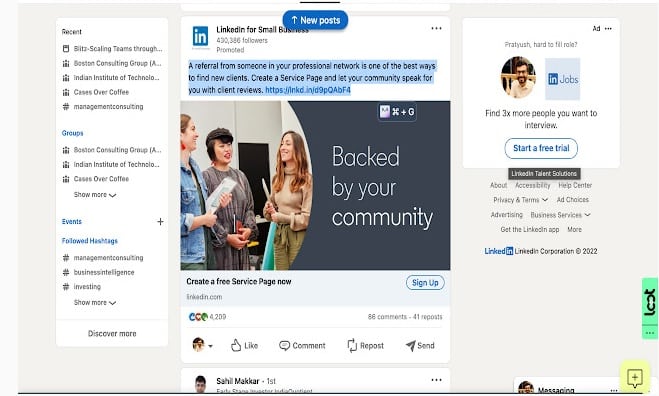The height and width of the screenshot is (396, 659).
Task: Open the LinkedIn for Small Business post options menu
Action: 436,28
